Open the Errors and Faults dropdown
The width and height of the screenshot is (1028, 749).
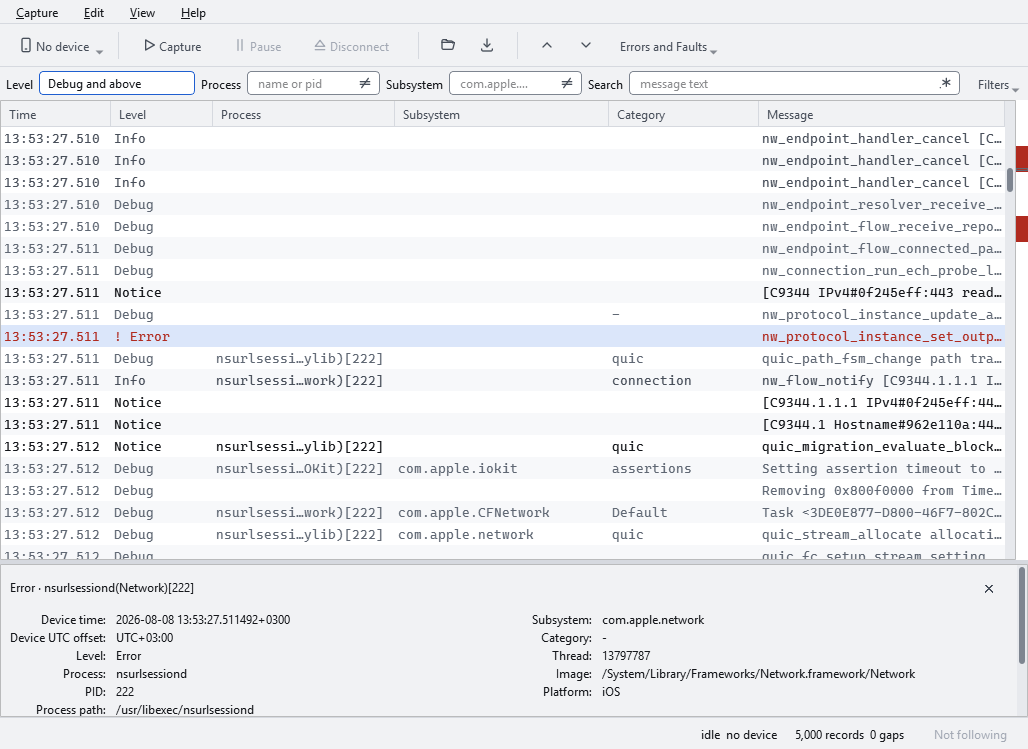pyautogui.click(x=668, y=47)
